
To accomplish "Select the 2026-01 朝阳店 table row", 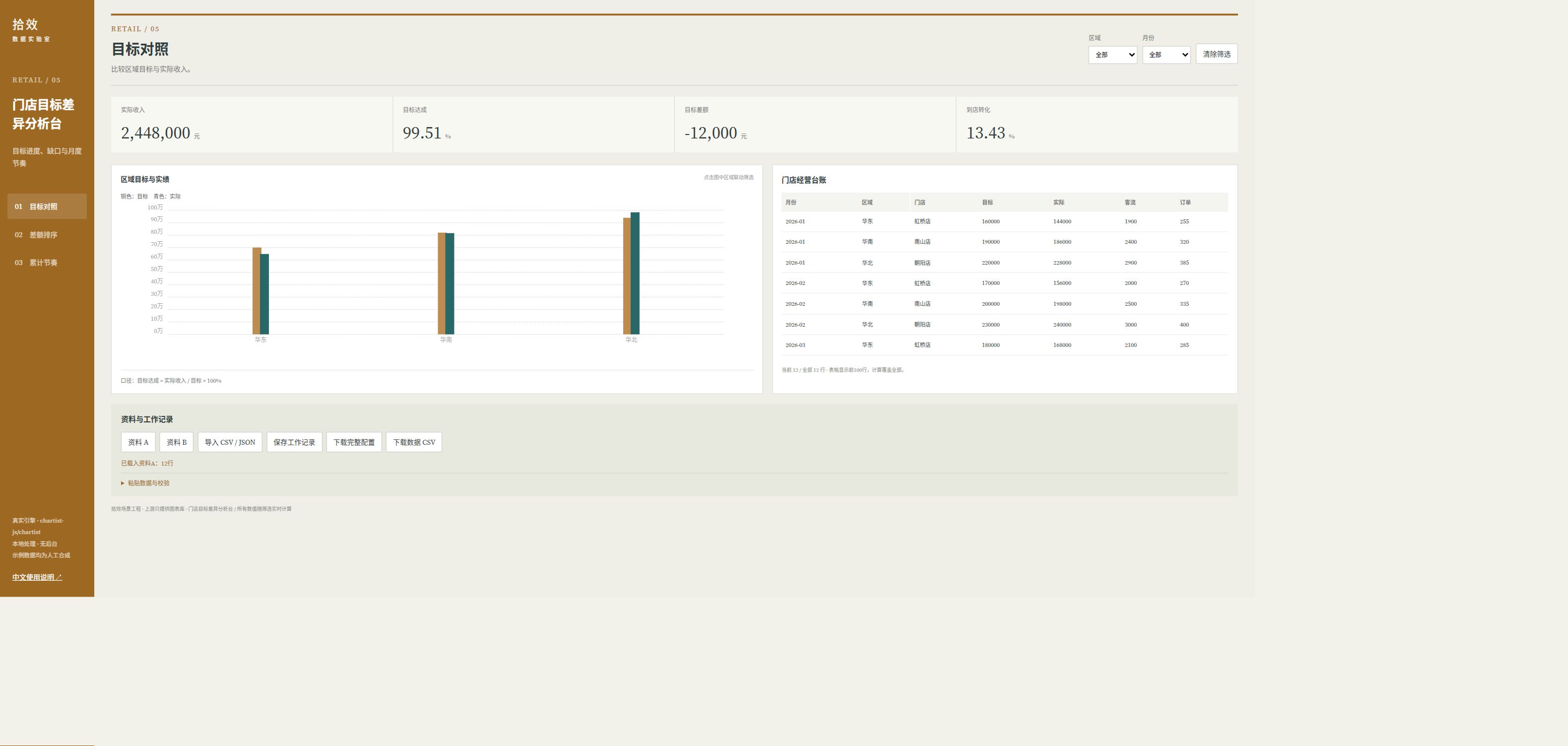I will (x=1004, y=263).
